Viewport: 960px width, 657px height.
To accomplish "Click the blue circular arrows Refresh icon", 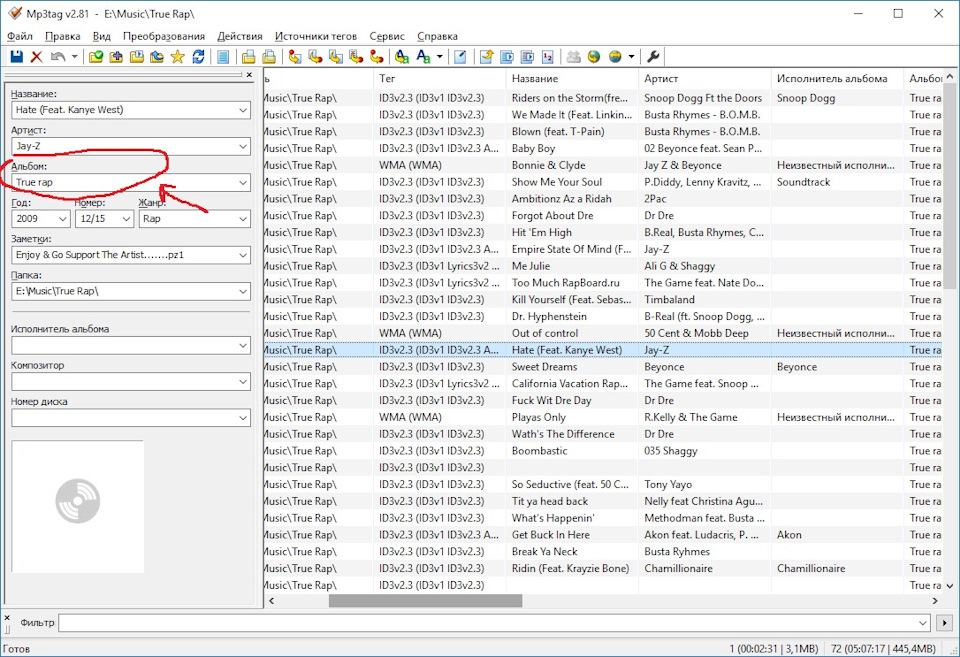I will click(198, 57).
